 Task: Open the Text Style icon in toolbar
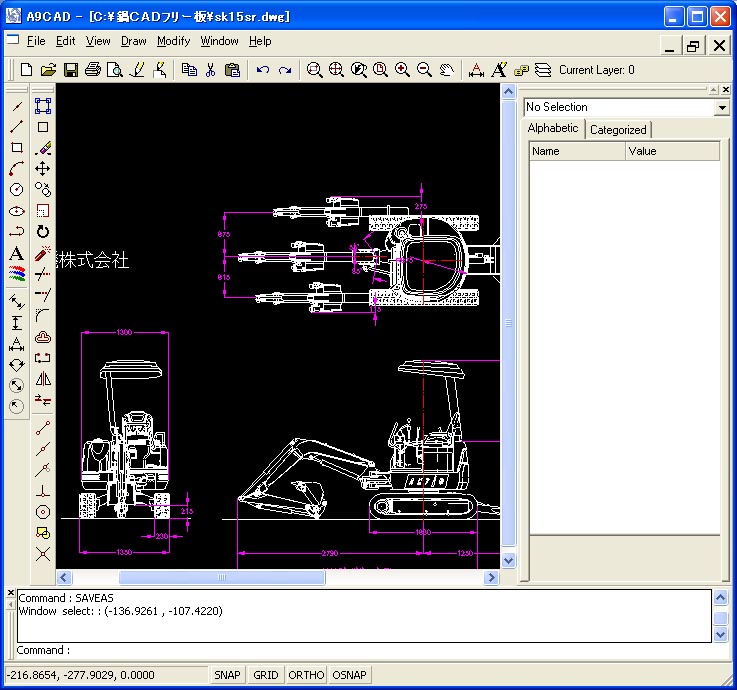[499, 70]
